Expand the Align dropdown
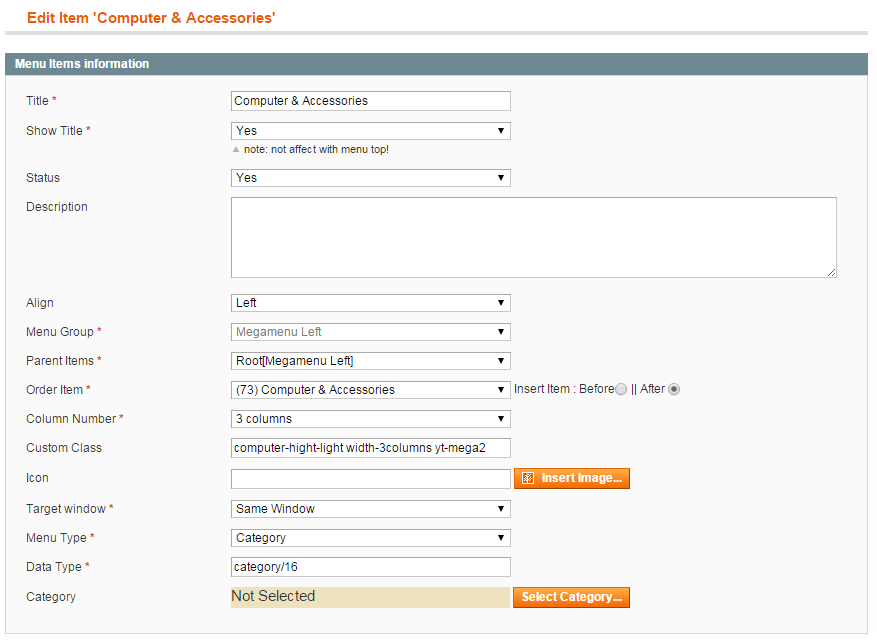This screenshot has width=877, height=640. pos(370,303)
